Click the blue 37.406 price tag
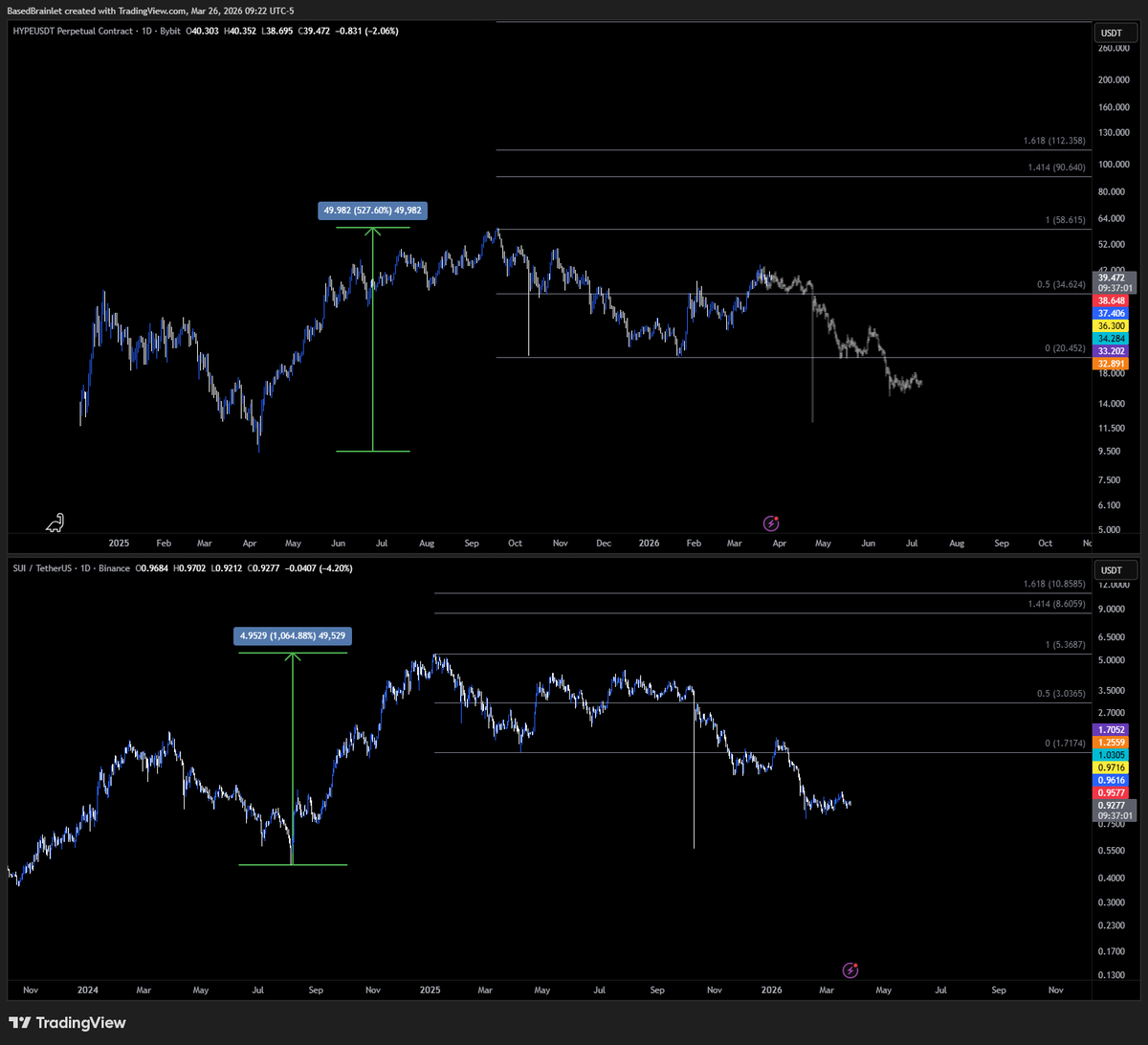The width and height of the screenshot is (1148, 1045). tap(1112, 313)
